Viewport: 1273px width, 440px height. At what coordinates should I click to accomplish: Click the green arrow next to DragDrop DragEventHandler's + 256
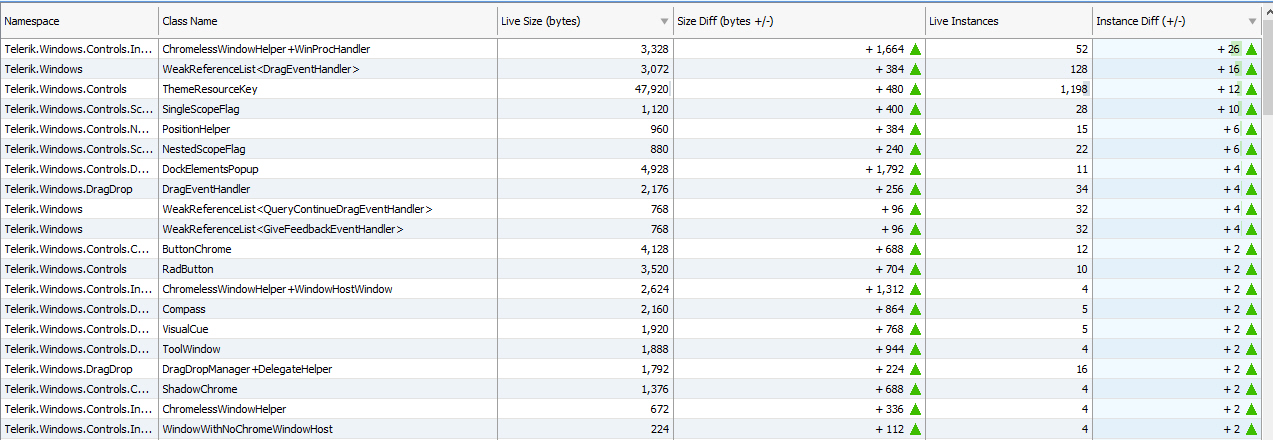click(915, 189)
